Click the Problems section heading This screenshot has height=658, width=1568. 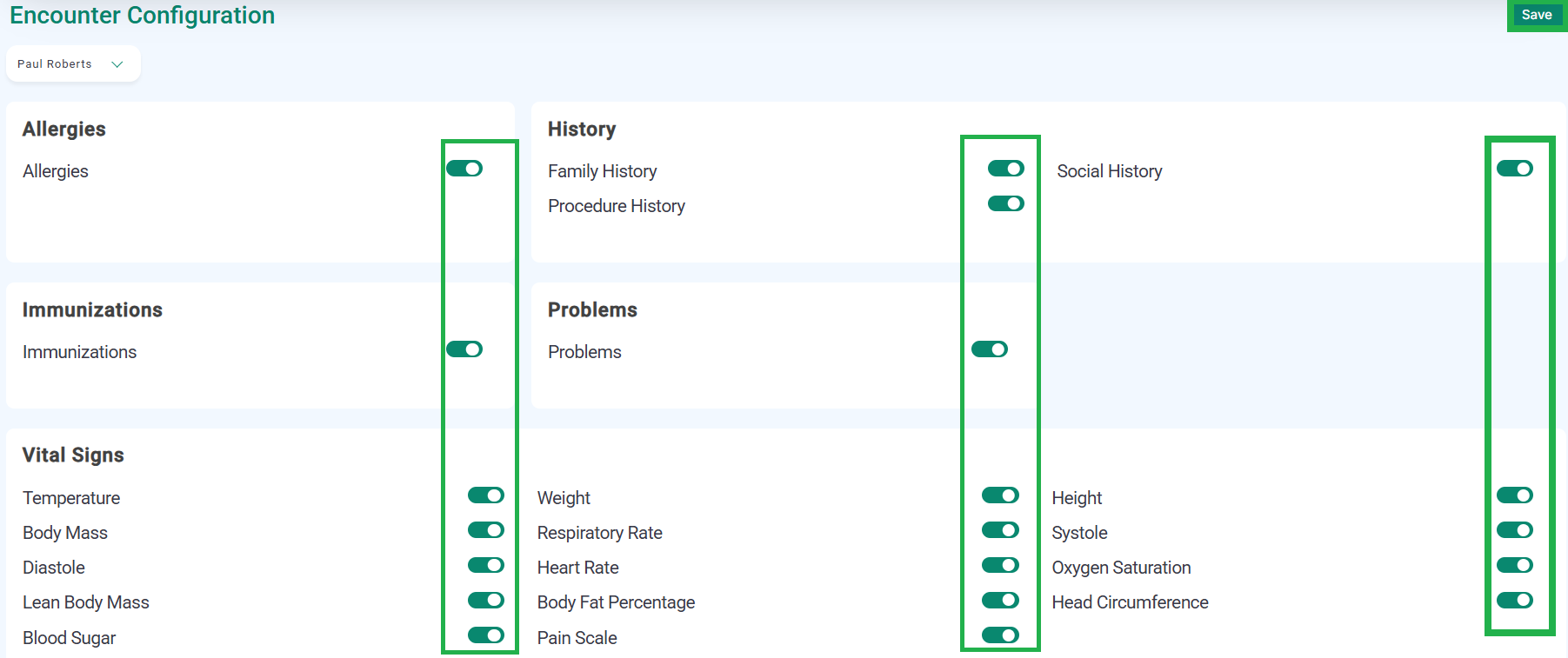pos(592,310)
